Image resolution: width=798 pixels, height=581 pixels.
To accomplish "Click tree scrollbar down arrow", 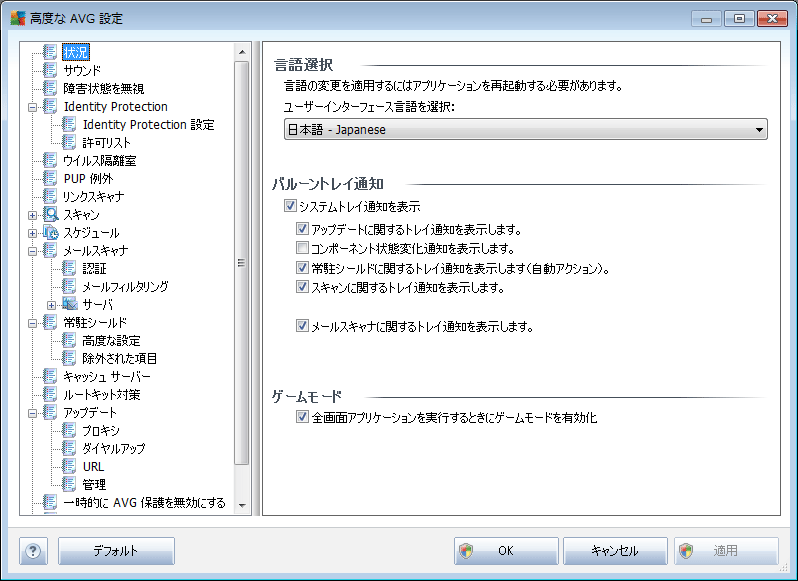I will pos(242,506).
